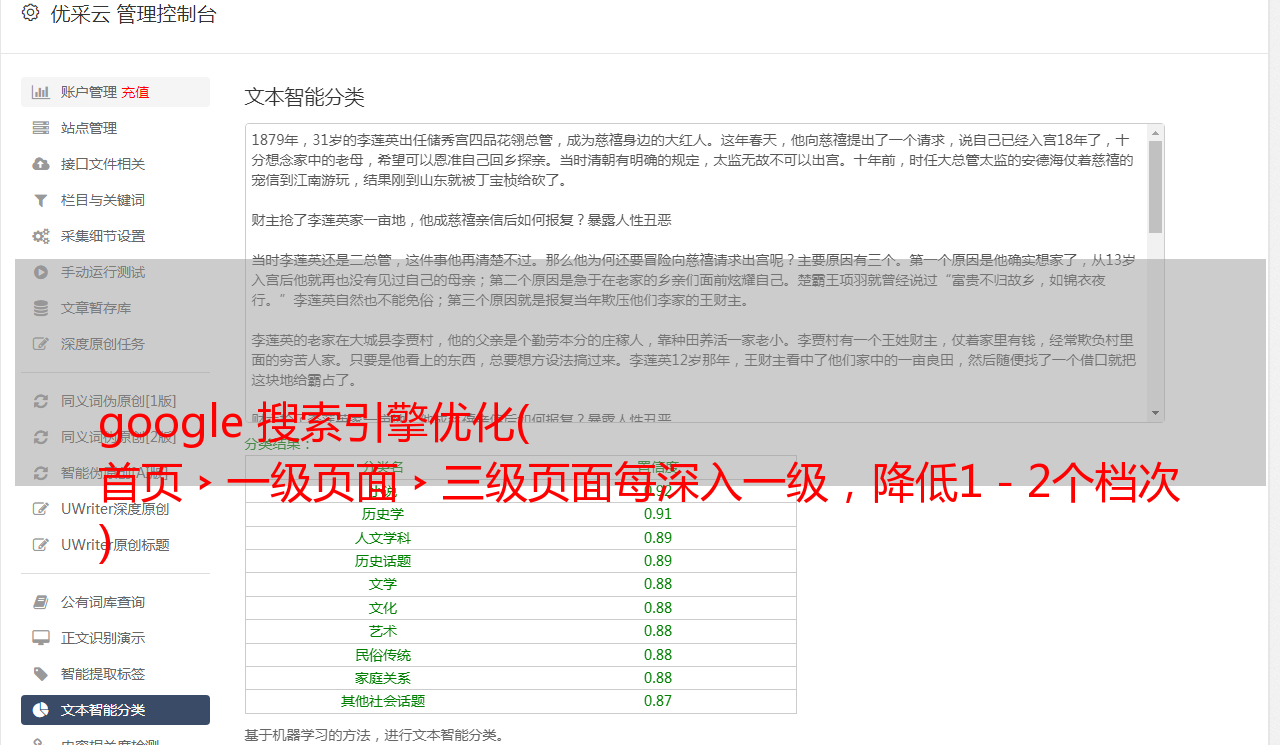Click the play circle icon for 手动运行测试
This screenshot has height=745, width=1280.
41,272
